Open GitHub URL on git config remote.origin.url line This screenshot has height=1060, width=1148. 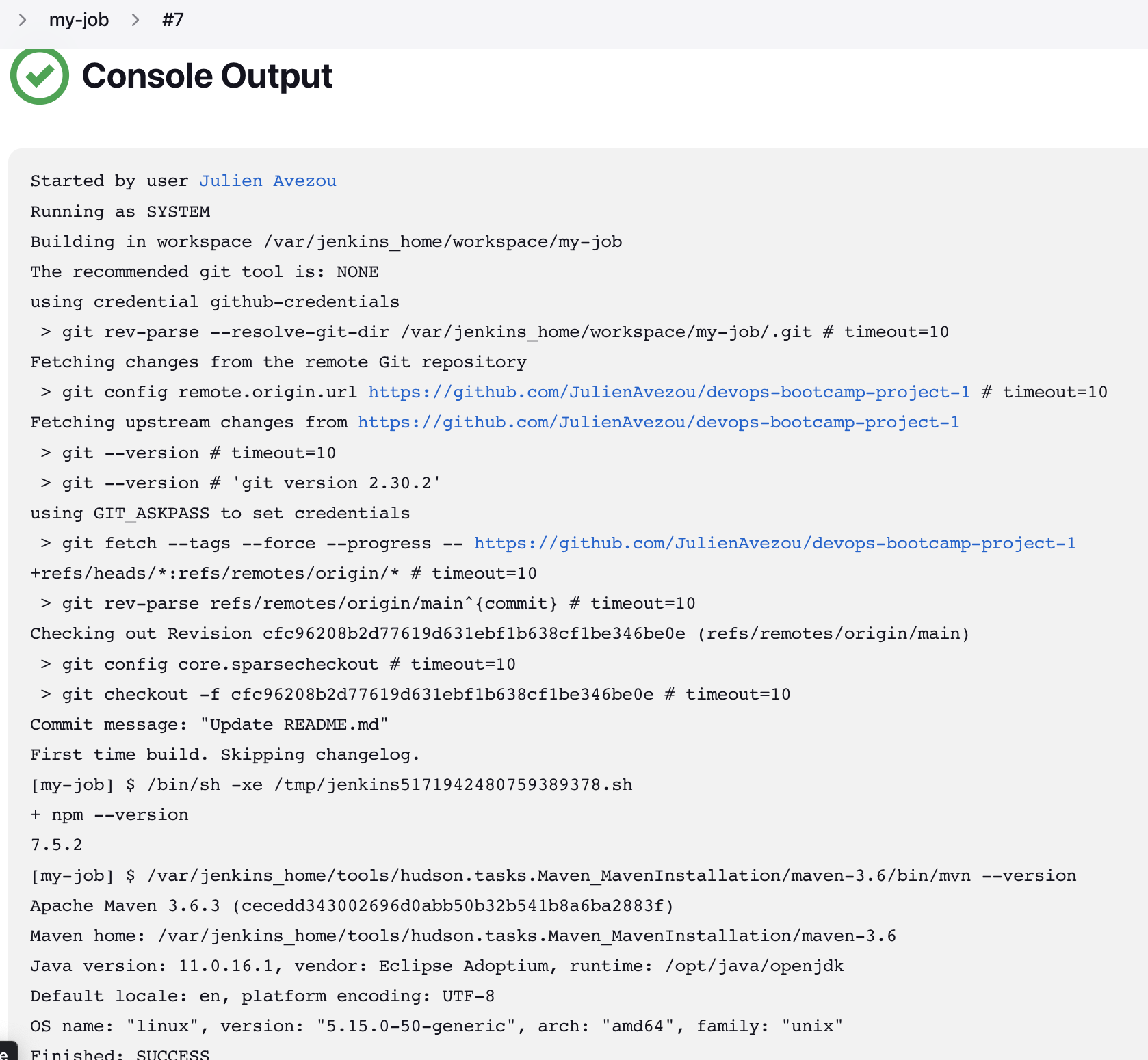pos(669,393)
